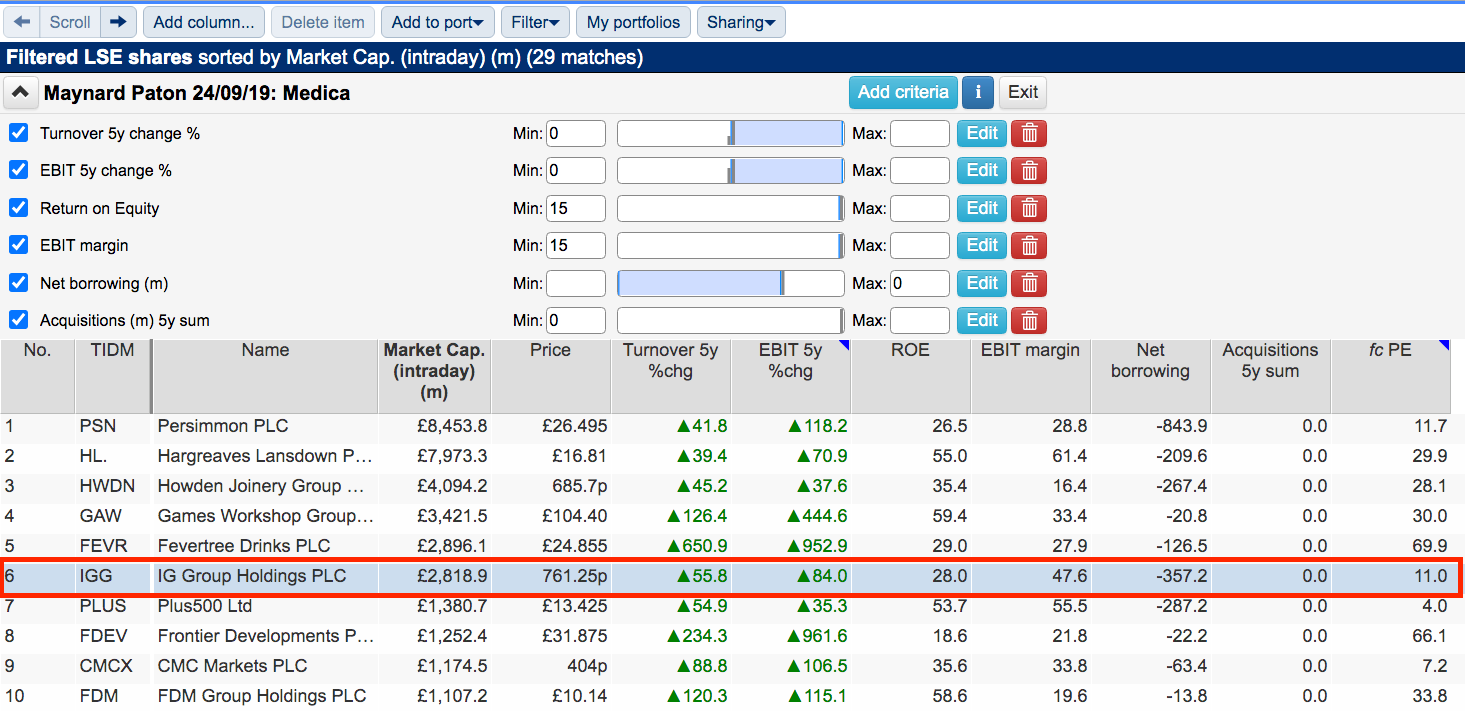Open My portfolios
This screenshot has width=1465, height=711.
pyautogui.click(x=633, y=22)
